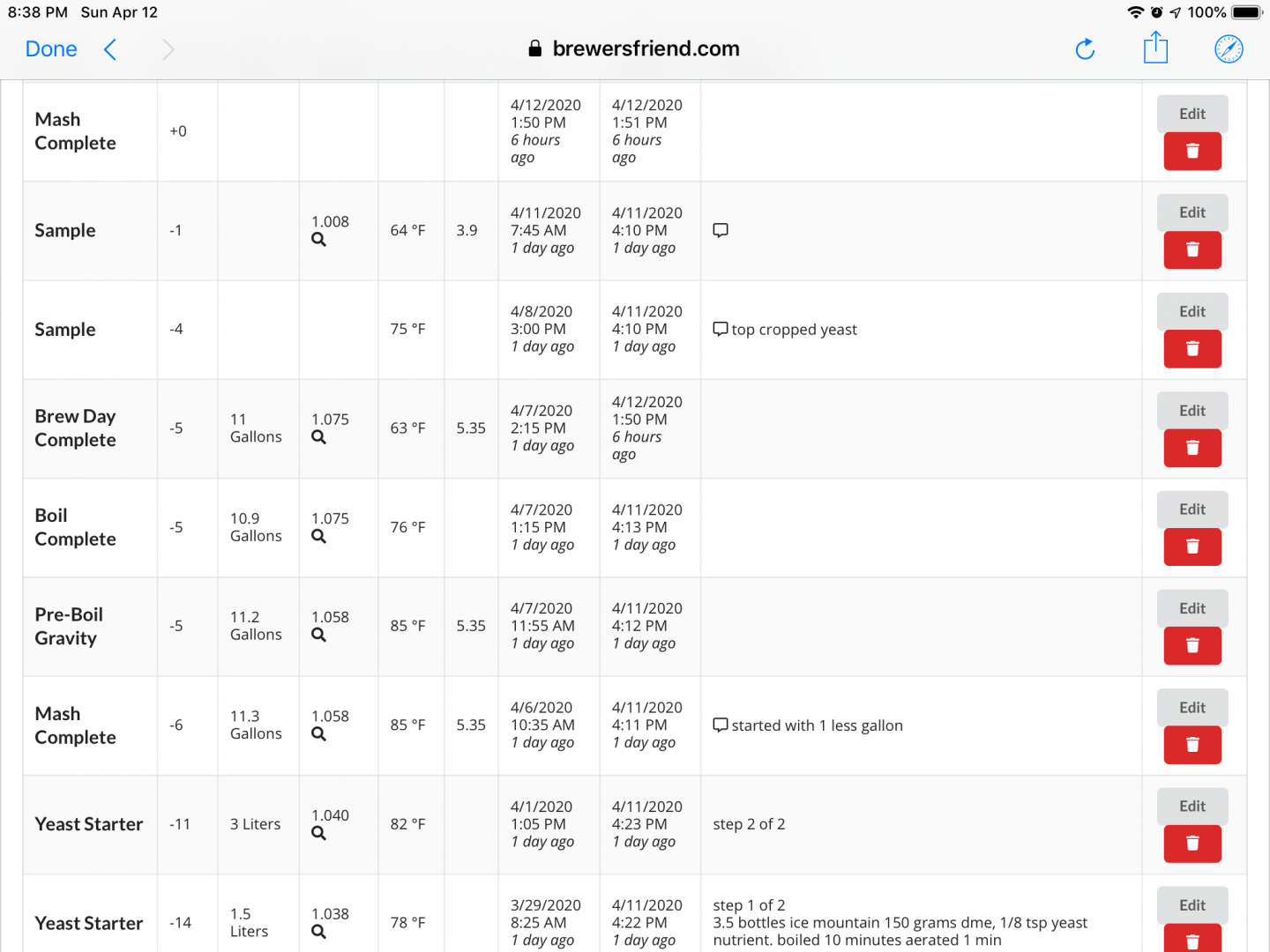Delete the Brew Day Complete entry
Viewport: 1270px width, 952px height.
tap(1192, 448)
